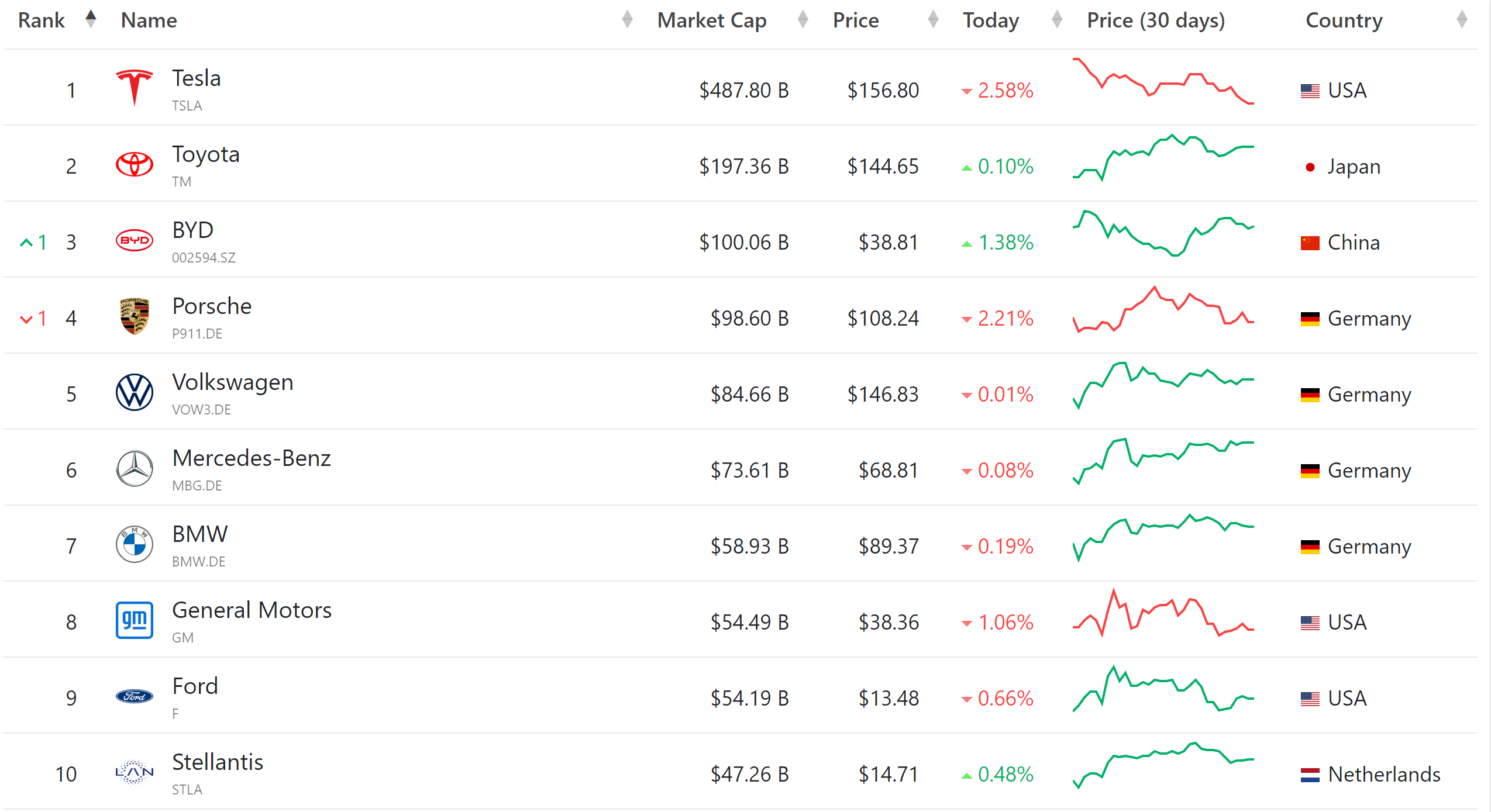The image size is (1491, 812).
Task: Click the Mercedes-Benz star icon
Action: pyautogui.click(x=135, y=468)
